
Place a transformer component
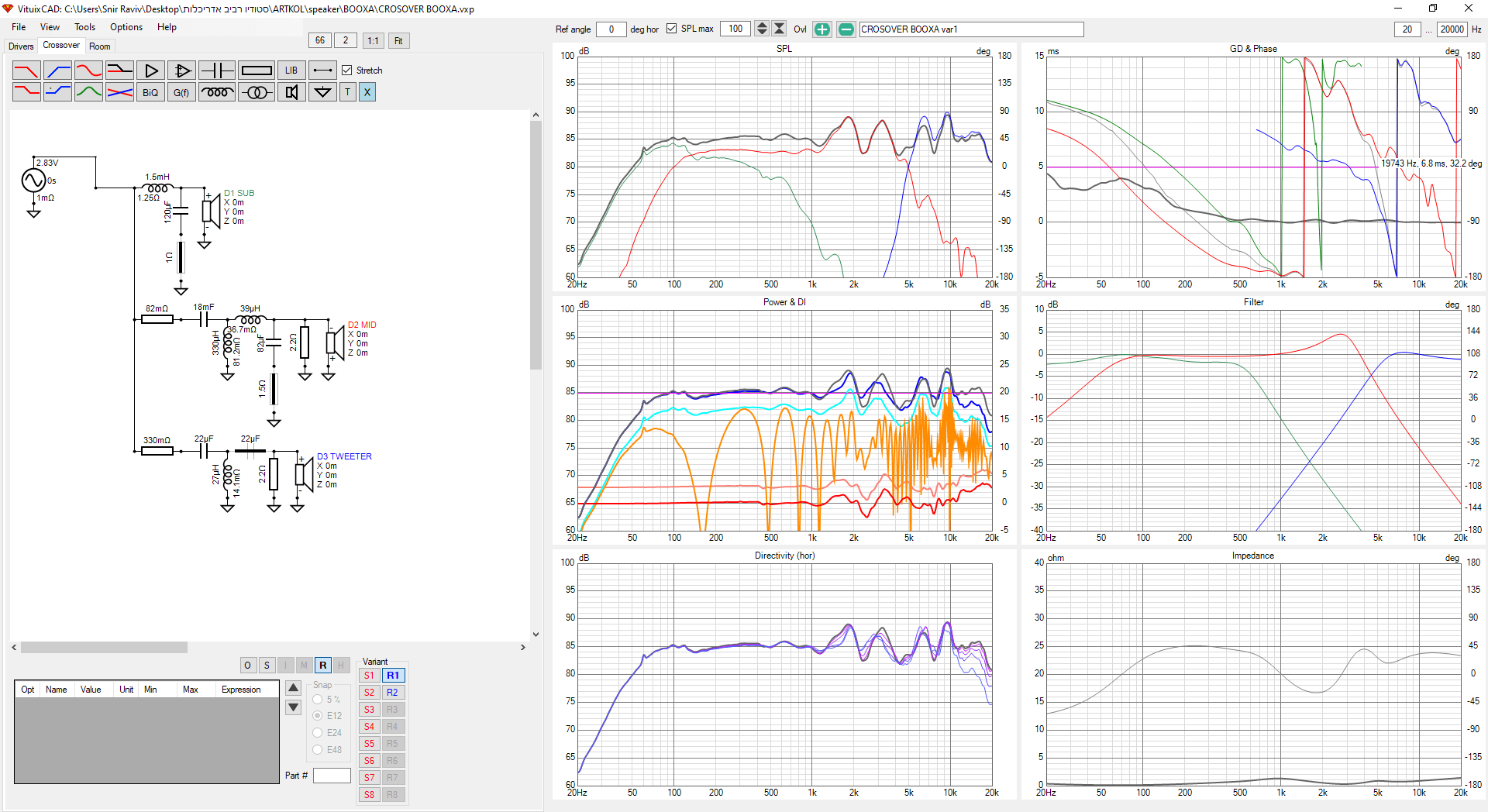tap(257, 92)
